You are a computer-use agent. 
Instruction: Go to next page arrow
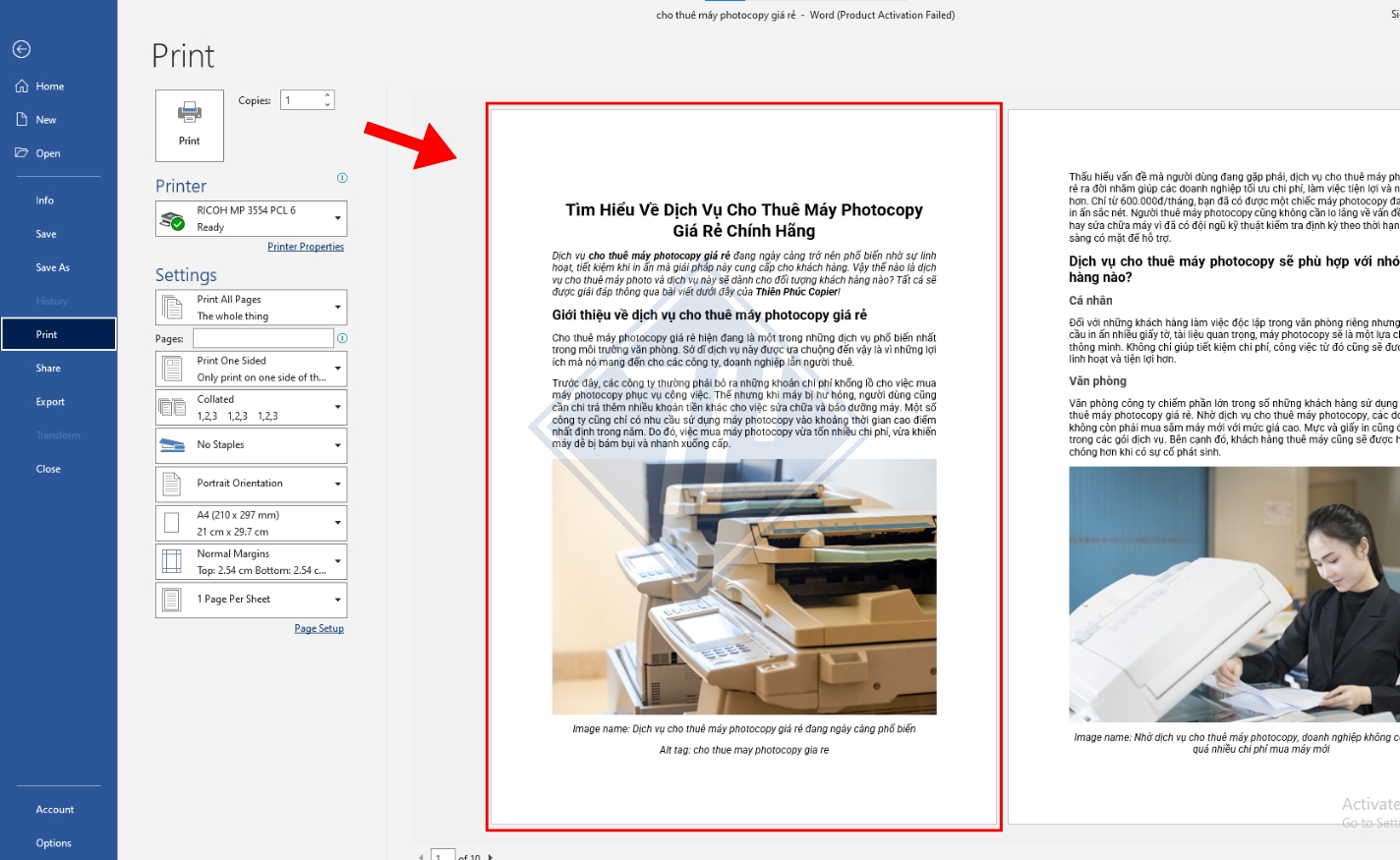[x=491, y=856]
